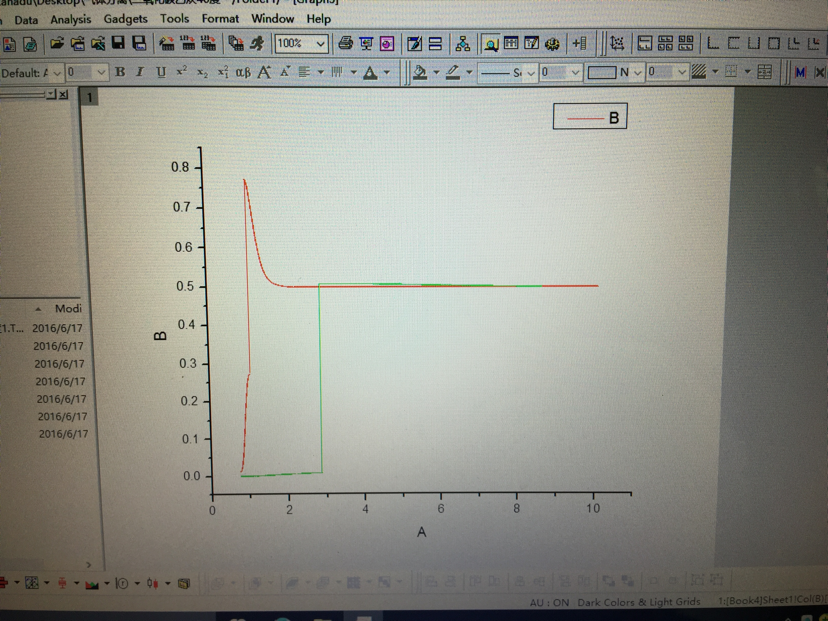Toggle Underline text formatting

[x=161, y=72]
